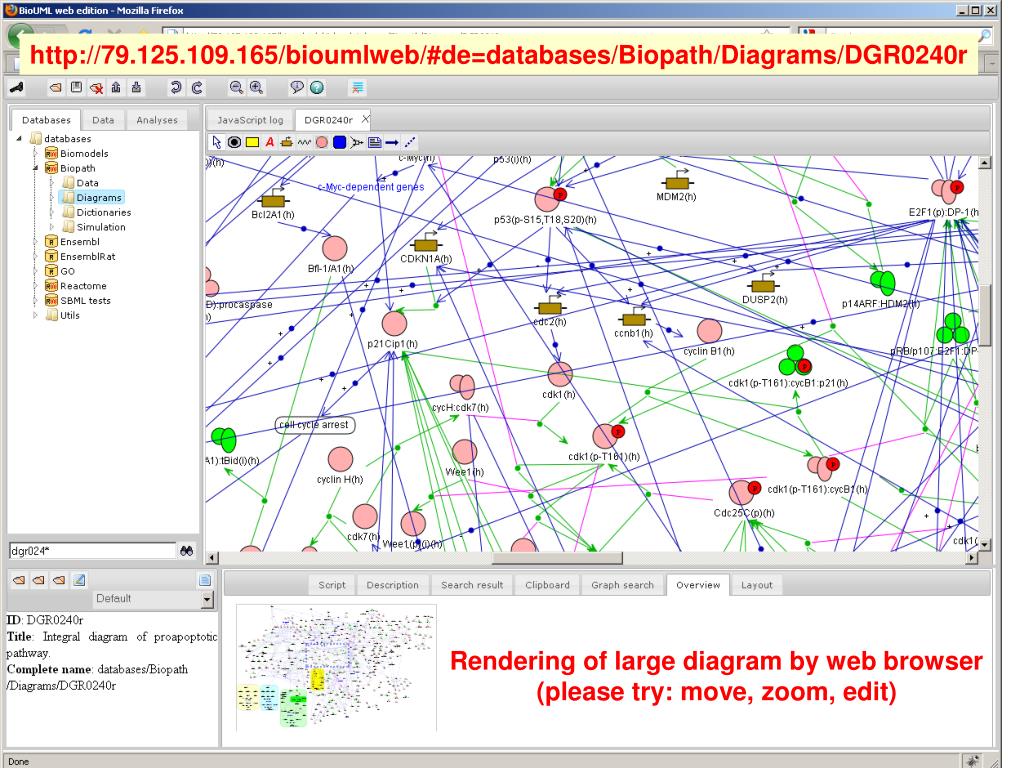1024x768 pixels.
Task: Click the zoom out magnifier icon
Action: [x=236, y=88]
